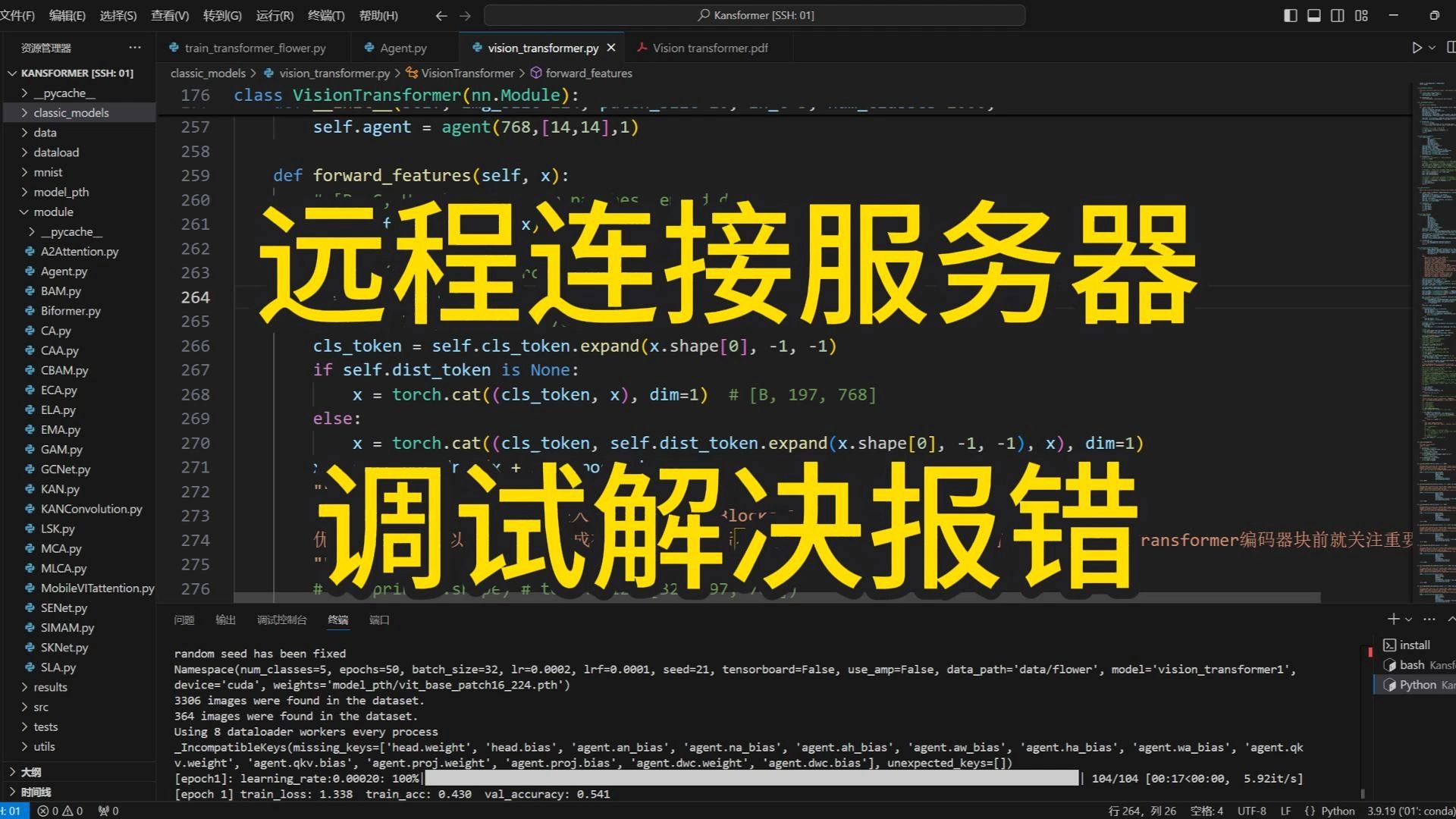Switch to 问题 problems panel tab
Viewport: 1456px width, 819px height.
point(184,620)
